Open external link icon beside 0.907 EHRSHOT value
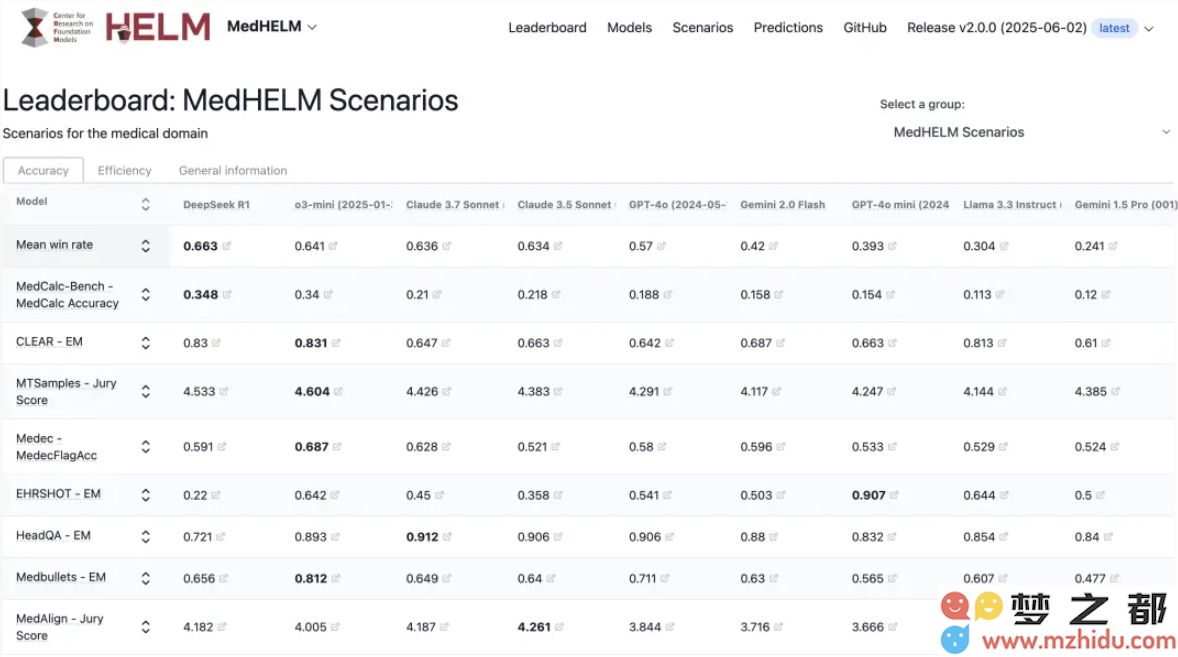This screenshot has width=1178, height=657. [x=894, y=495]
